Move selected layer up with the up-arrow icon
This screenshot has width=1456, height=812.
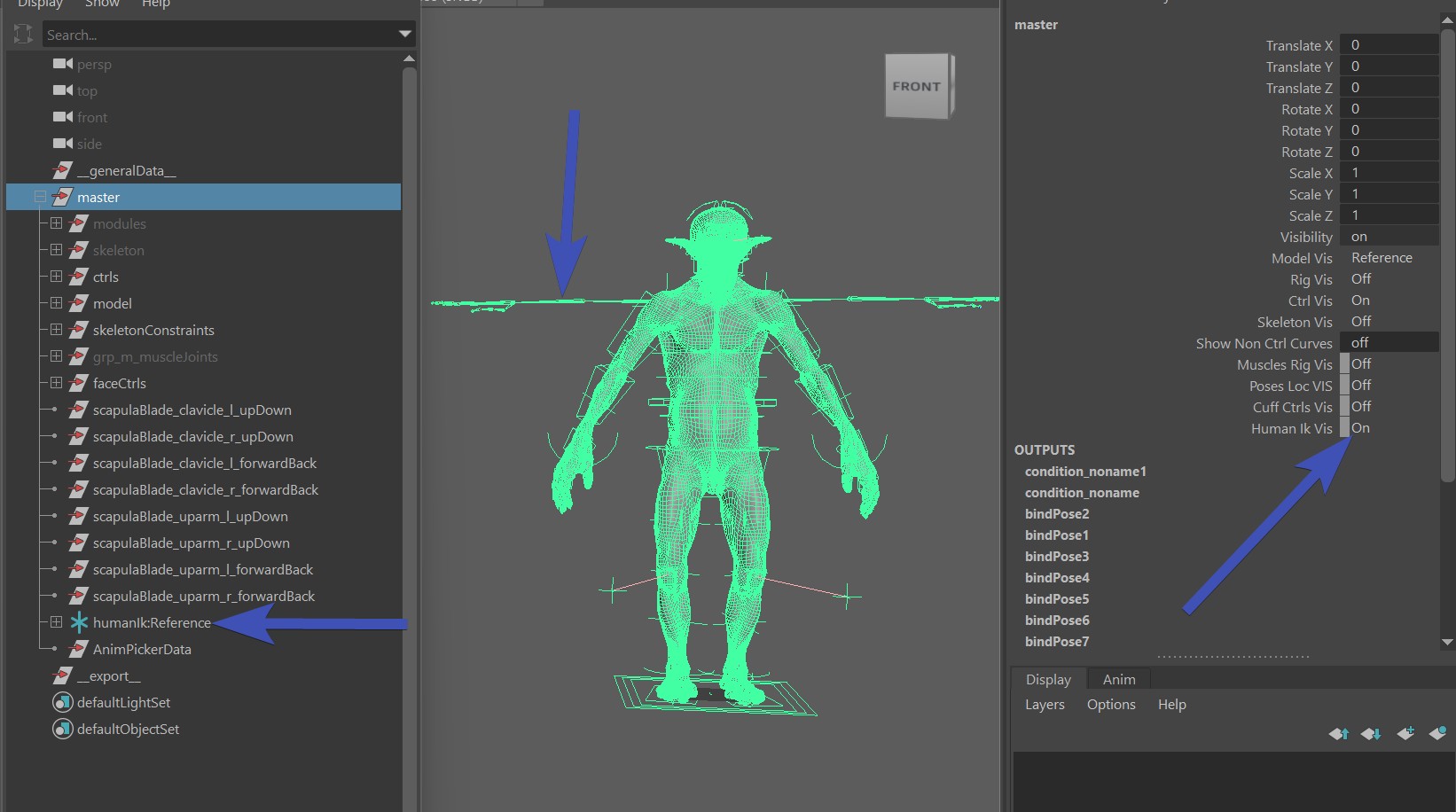tap(1338, 733)
